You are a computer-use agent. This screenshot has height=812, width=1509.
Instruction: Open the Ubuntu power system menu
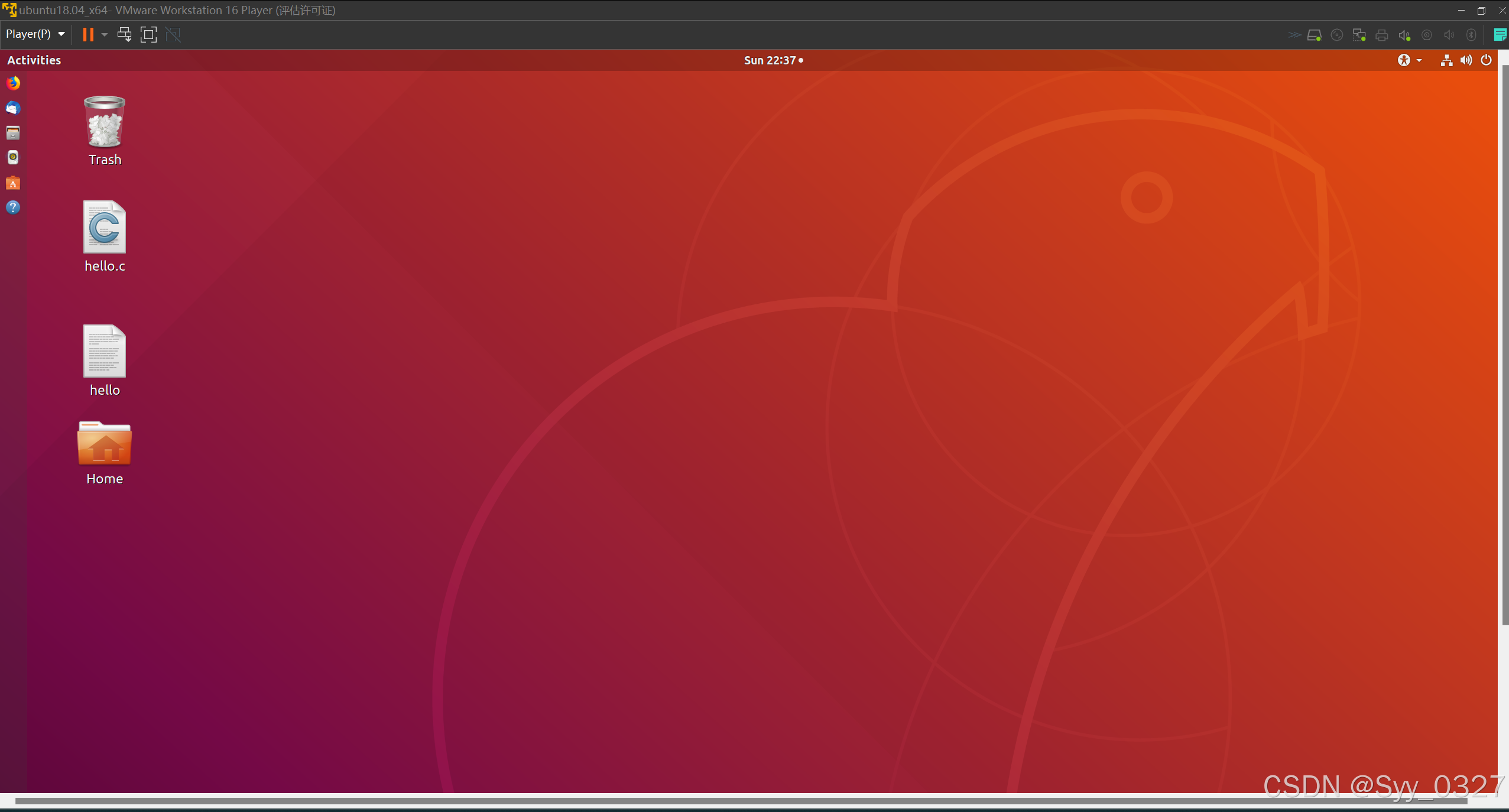[1486, 60]
